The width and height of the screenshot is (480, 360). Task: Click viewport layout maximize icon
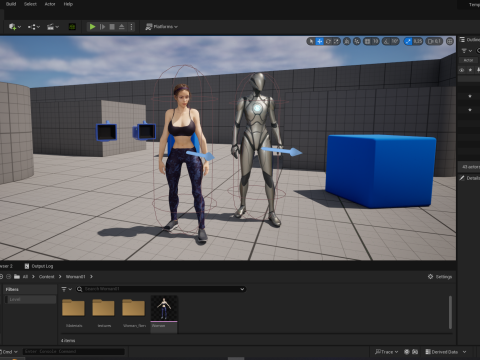click(450, 41)
